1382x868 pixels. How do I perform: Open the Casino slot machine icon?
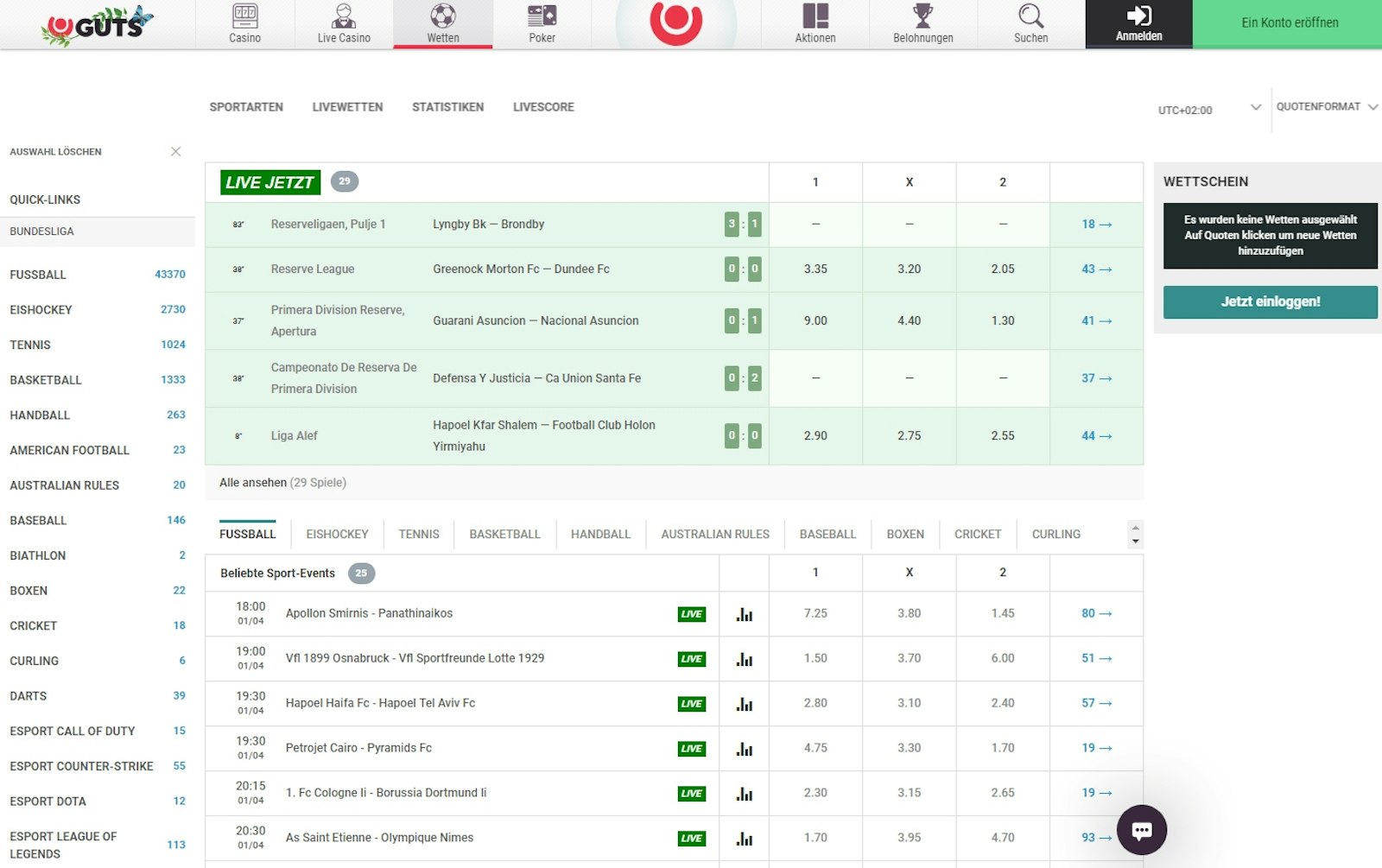click(244, 16)
